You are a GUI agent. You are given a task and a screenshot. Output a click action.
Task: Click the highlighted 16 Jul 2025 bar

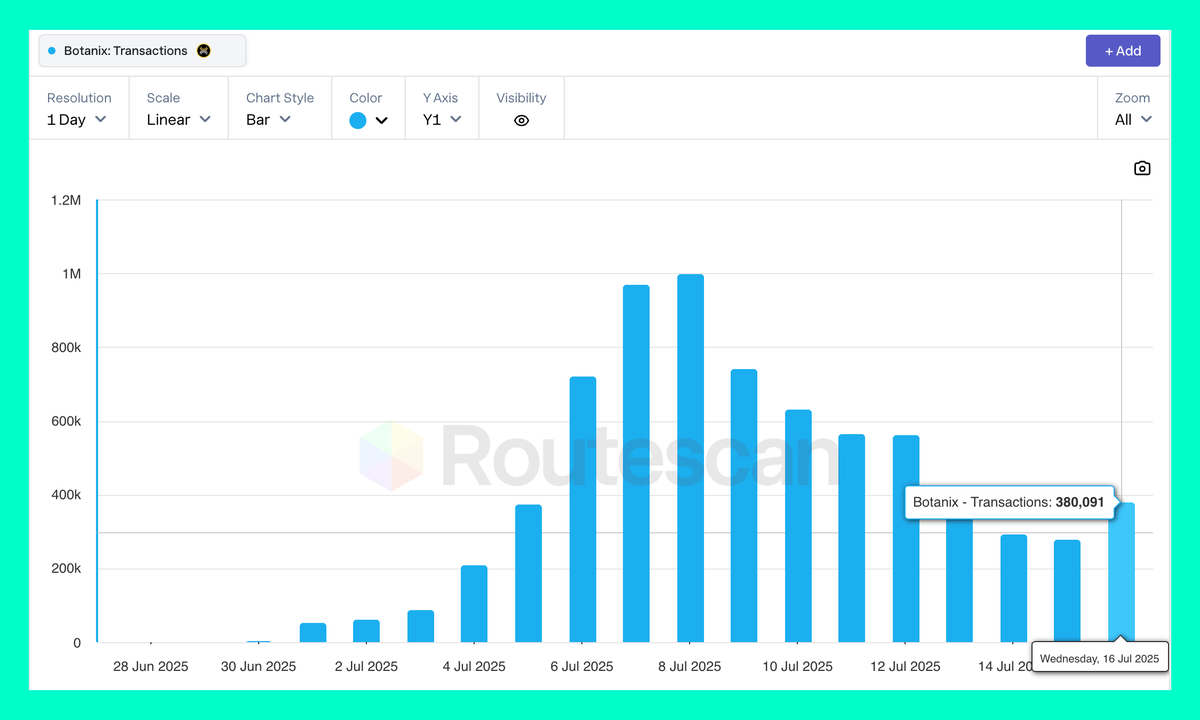coord(1121,573)
